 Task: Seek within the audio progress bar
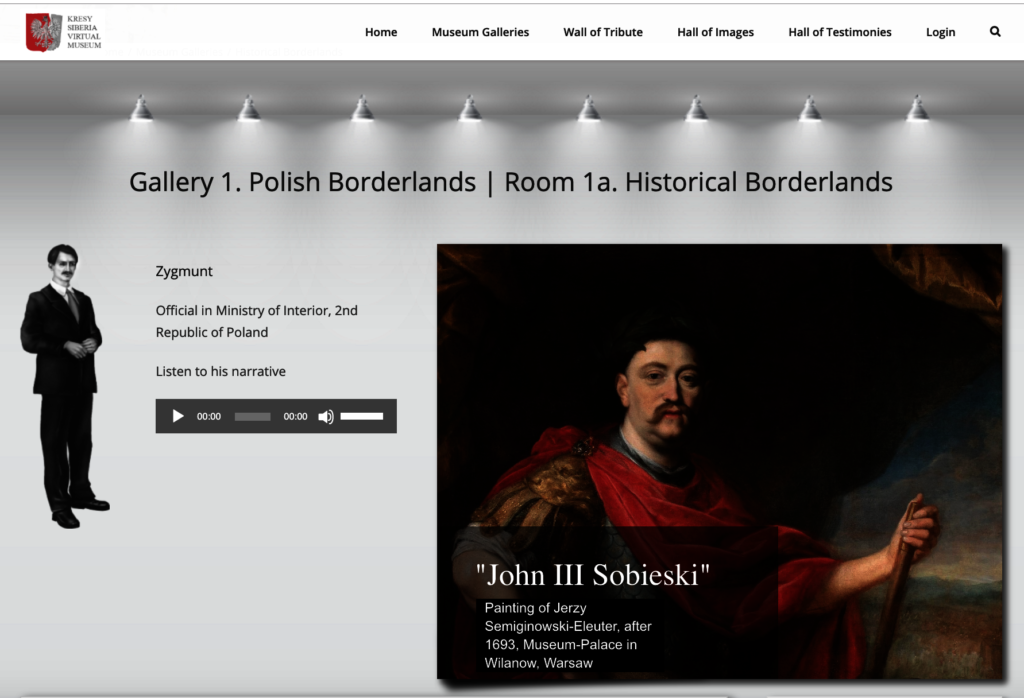coord(252,417)
